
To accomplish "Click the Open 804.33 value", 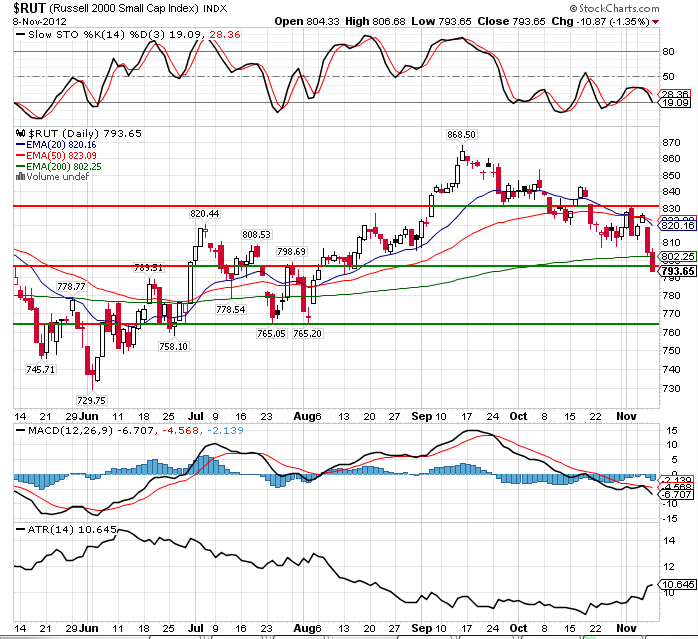I will pos(307,21).
